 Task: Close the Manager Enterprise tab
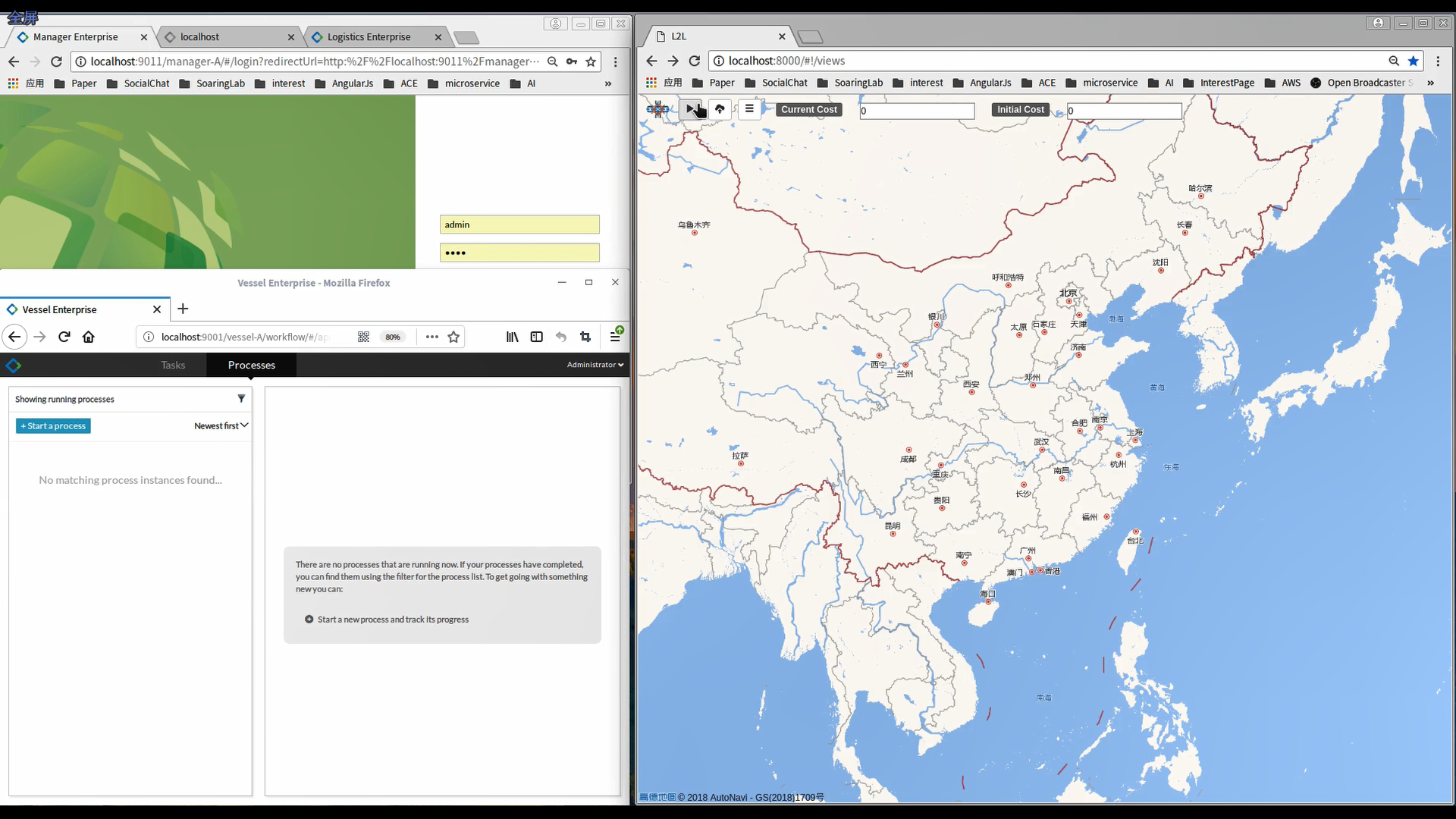pos(144,36)
